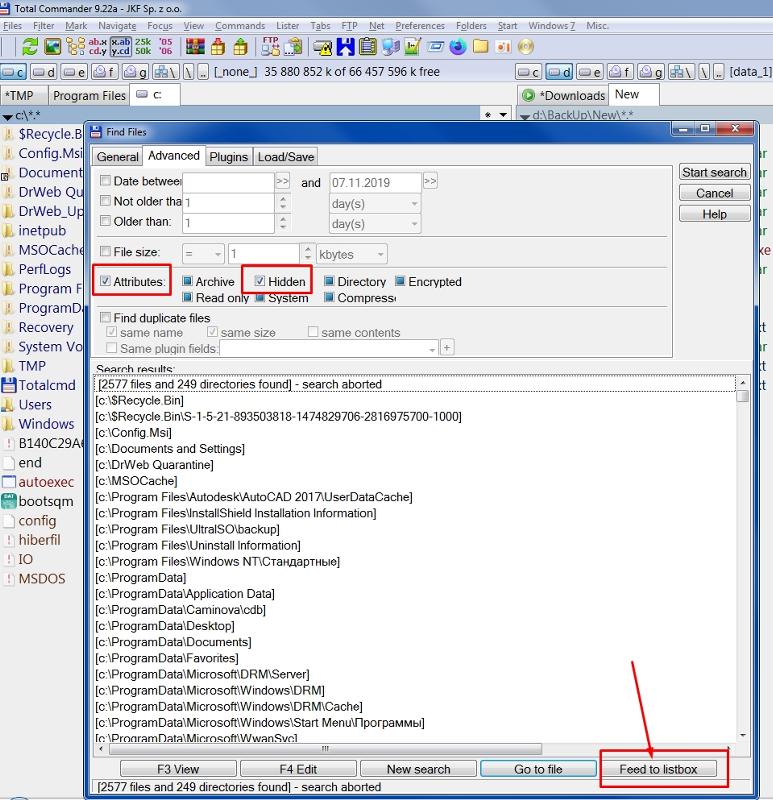The height and width of the screenshot is (800, 773).
Task: Click the search results vertical scrollbar thumb
Action: click(x=743, y=396)
